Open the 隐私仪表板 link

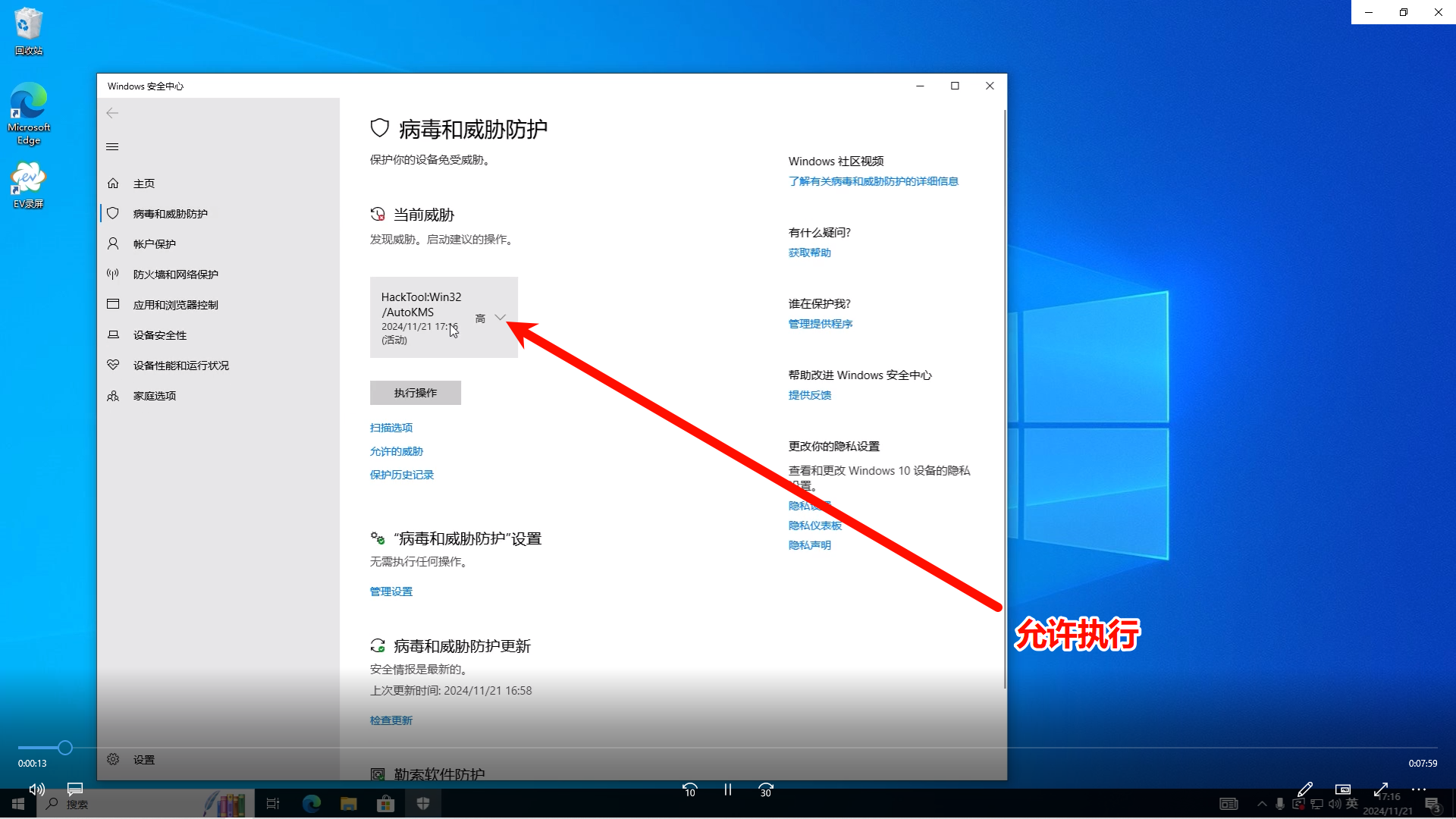coord(815,526)
